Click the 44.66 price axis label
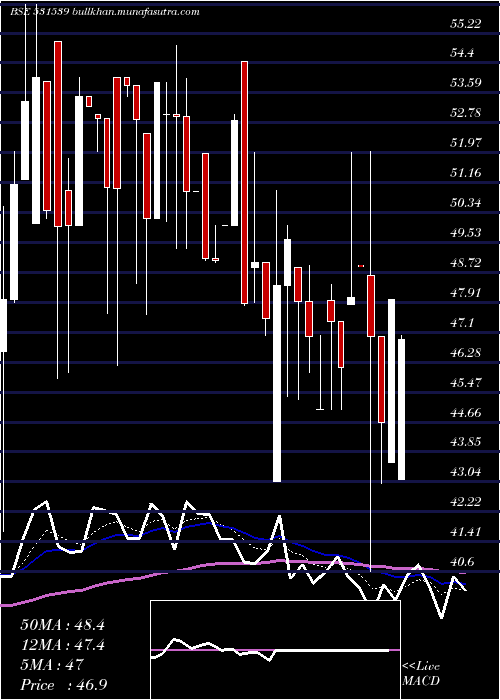This screenshot has width=500, height=700. 465,412
